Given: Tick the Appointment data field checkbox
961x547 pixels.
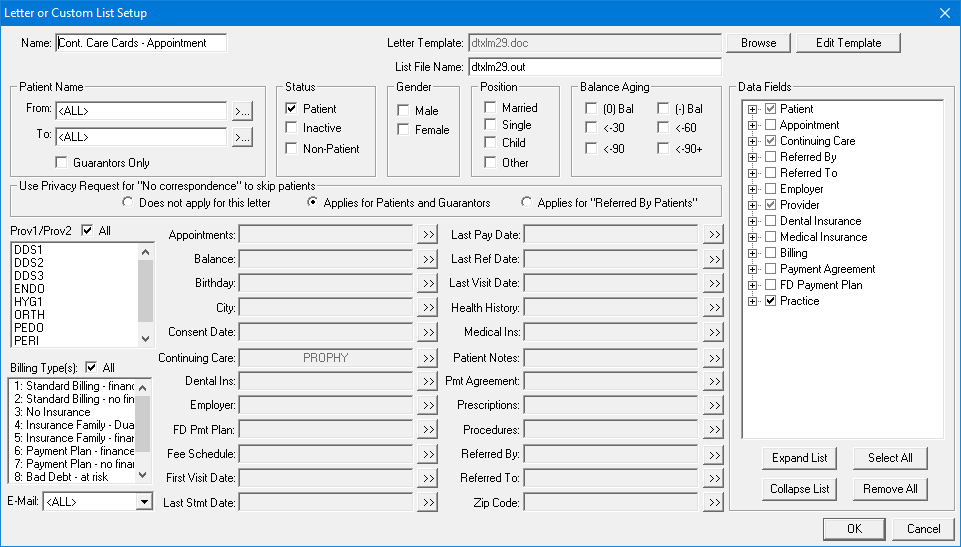Looking at the screenshot, I should tap(770, 125).
